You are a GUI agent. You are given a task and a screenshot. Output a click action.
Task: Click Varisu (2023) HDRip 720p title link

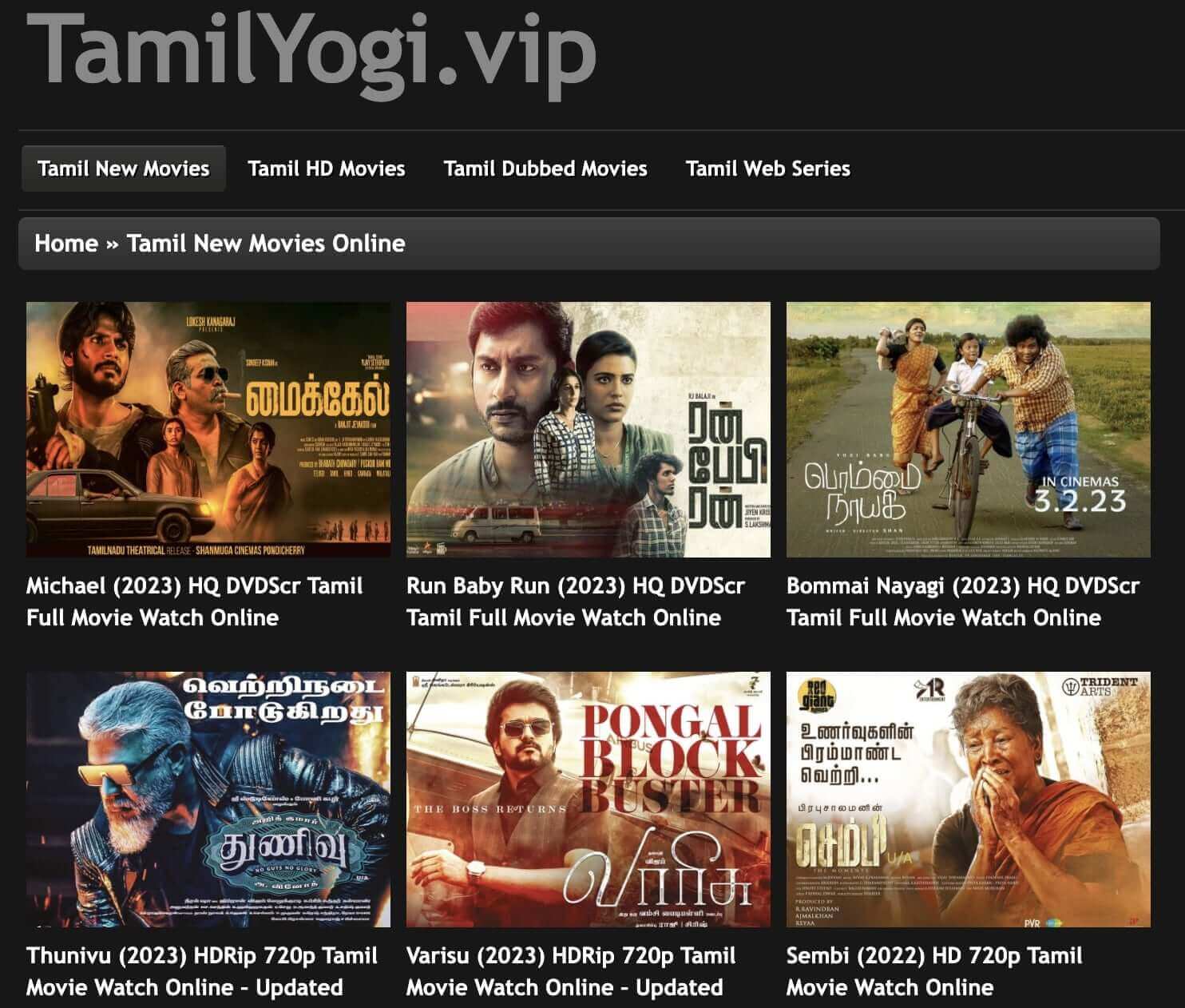click(571, 971)
